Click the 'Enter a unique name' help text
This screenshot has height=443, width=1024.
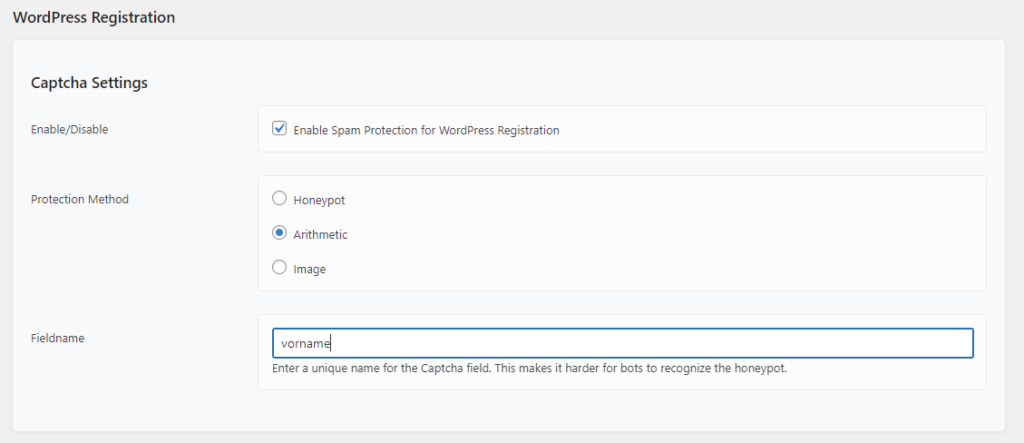pyautogui.click(x=530, y=369)
